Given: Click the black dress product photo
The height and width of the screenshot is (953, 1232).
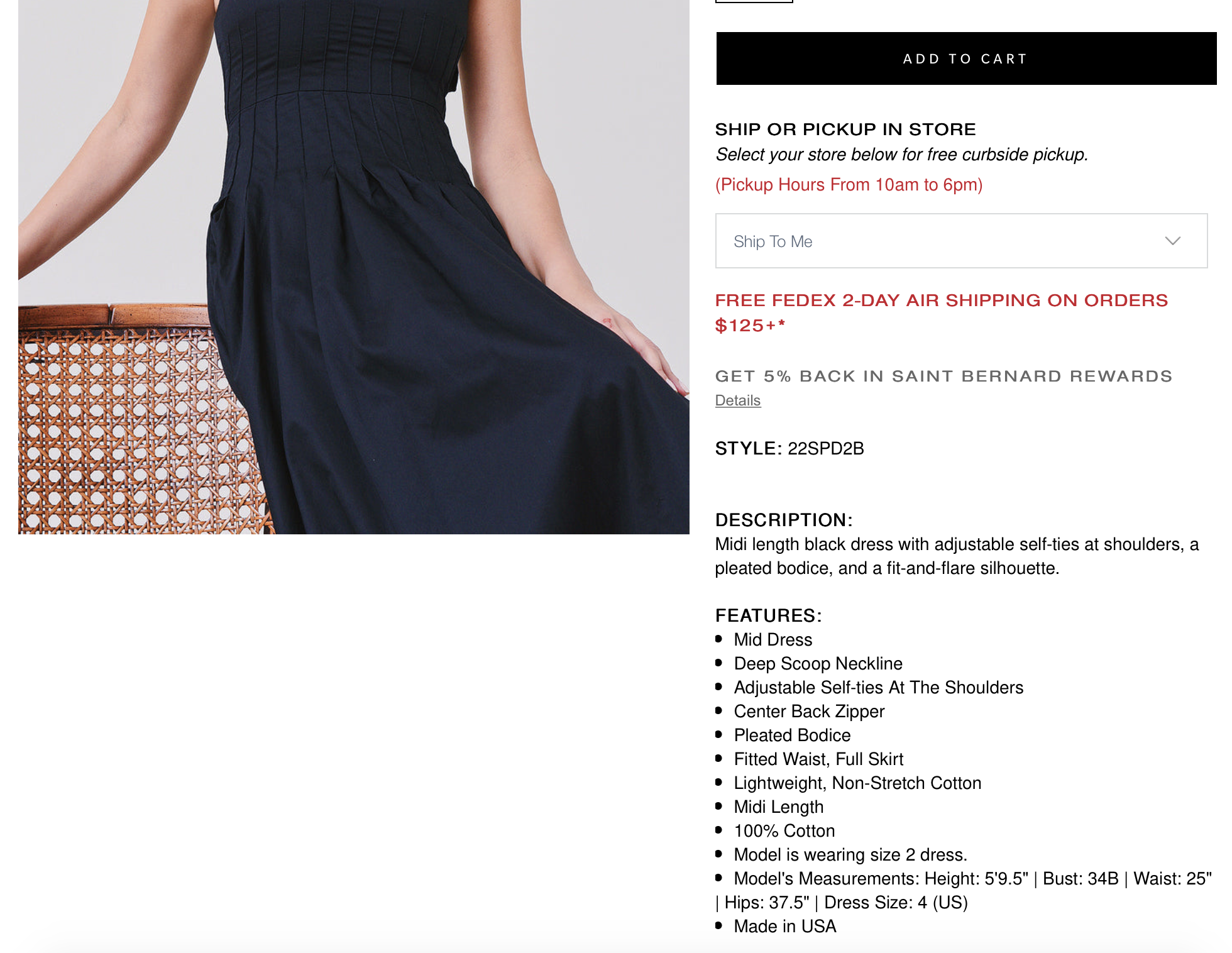Looking at the screenshot, I should [354, 267].
